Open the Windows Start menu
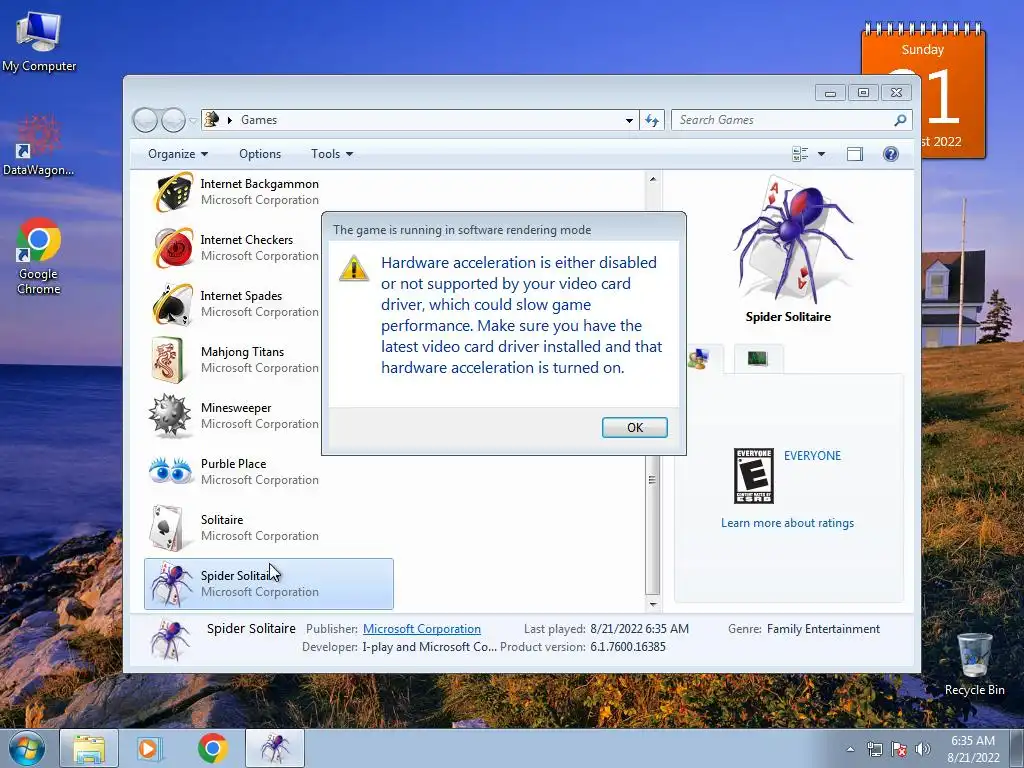Image resolution: width=1024 pixels, height=768 pixels. point(27,748)
